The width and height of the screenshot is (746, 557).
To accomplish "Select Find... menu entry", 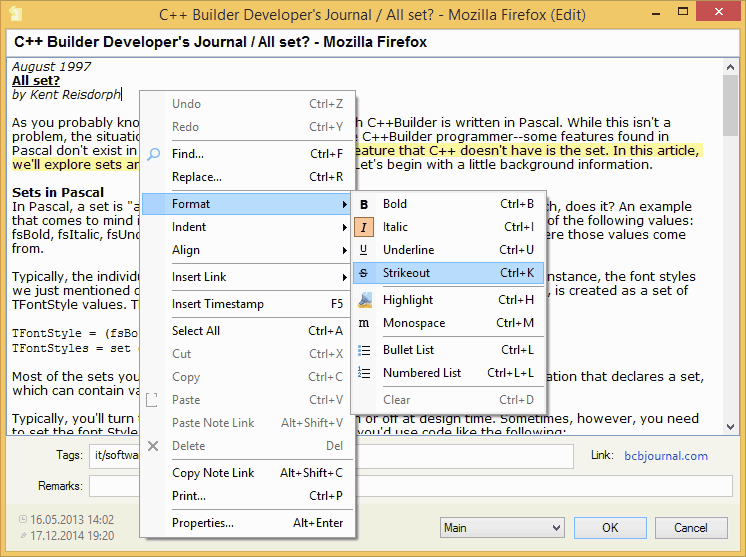I will click(x=248, y=154).
